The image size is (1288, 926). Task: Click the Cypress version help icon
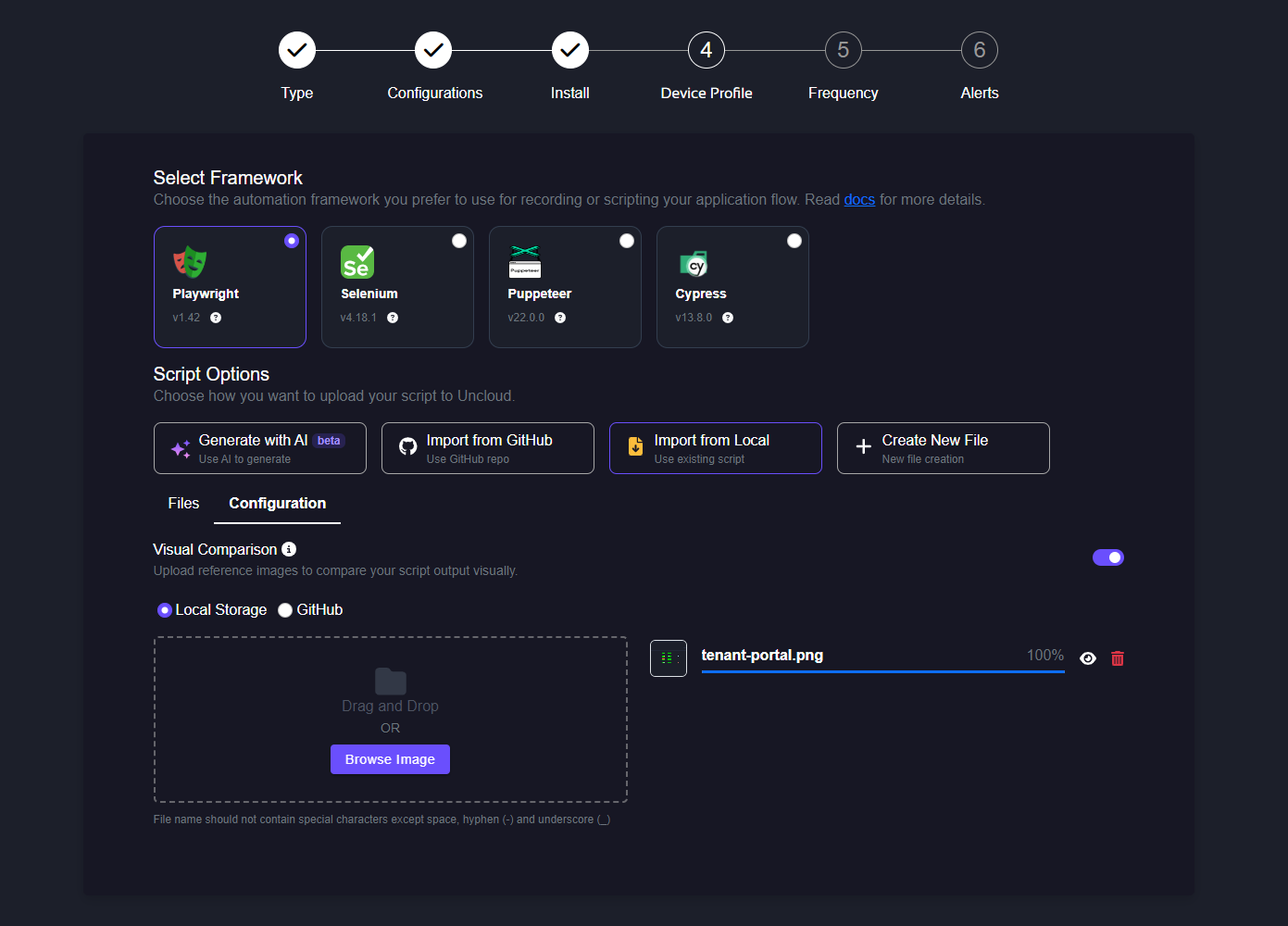tap(728, 318)
